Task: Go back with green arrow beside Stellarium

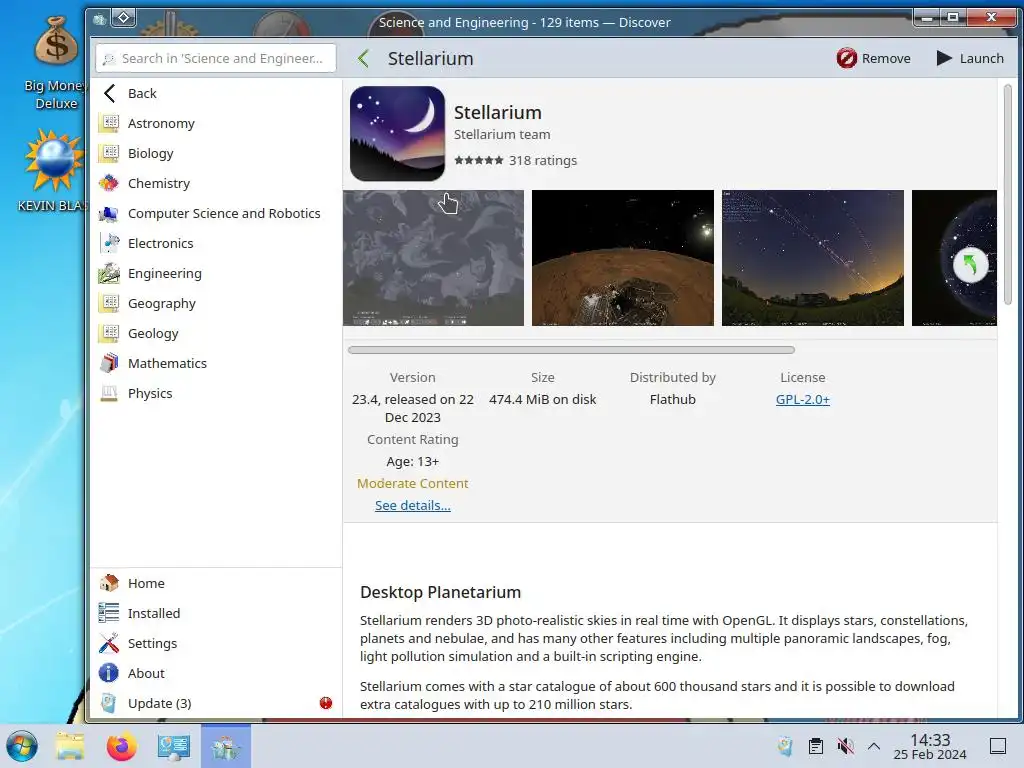Action: 364,58
